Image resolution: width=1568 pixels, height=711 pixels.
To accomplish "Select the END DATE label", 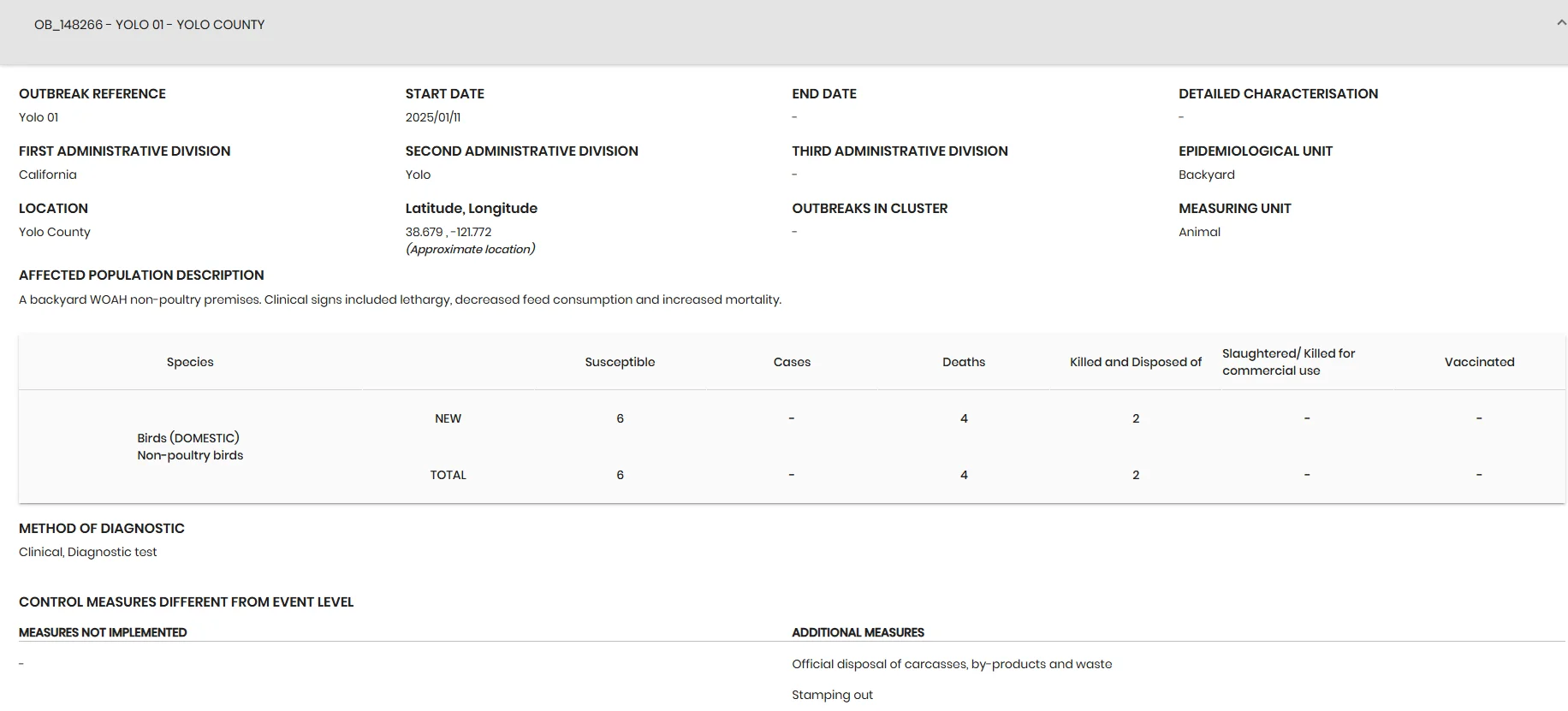I will pos(824,94).
